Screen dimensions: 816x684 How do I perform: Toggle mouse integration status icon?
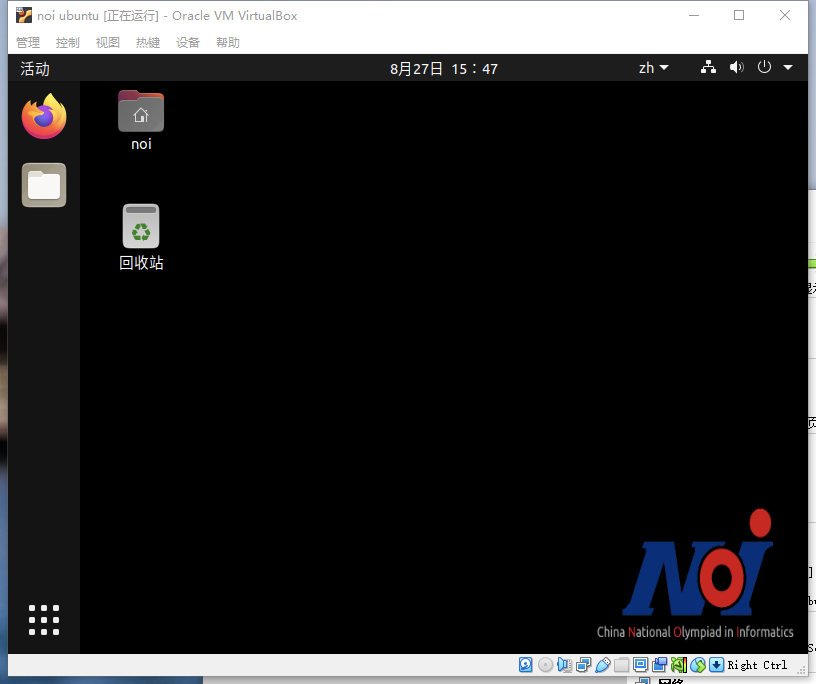pos(697,665)
